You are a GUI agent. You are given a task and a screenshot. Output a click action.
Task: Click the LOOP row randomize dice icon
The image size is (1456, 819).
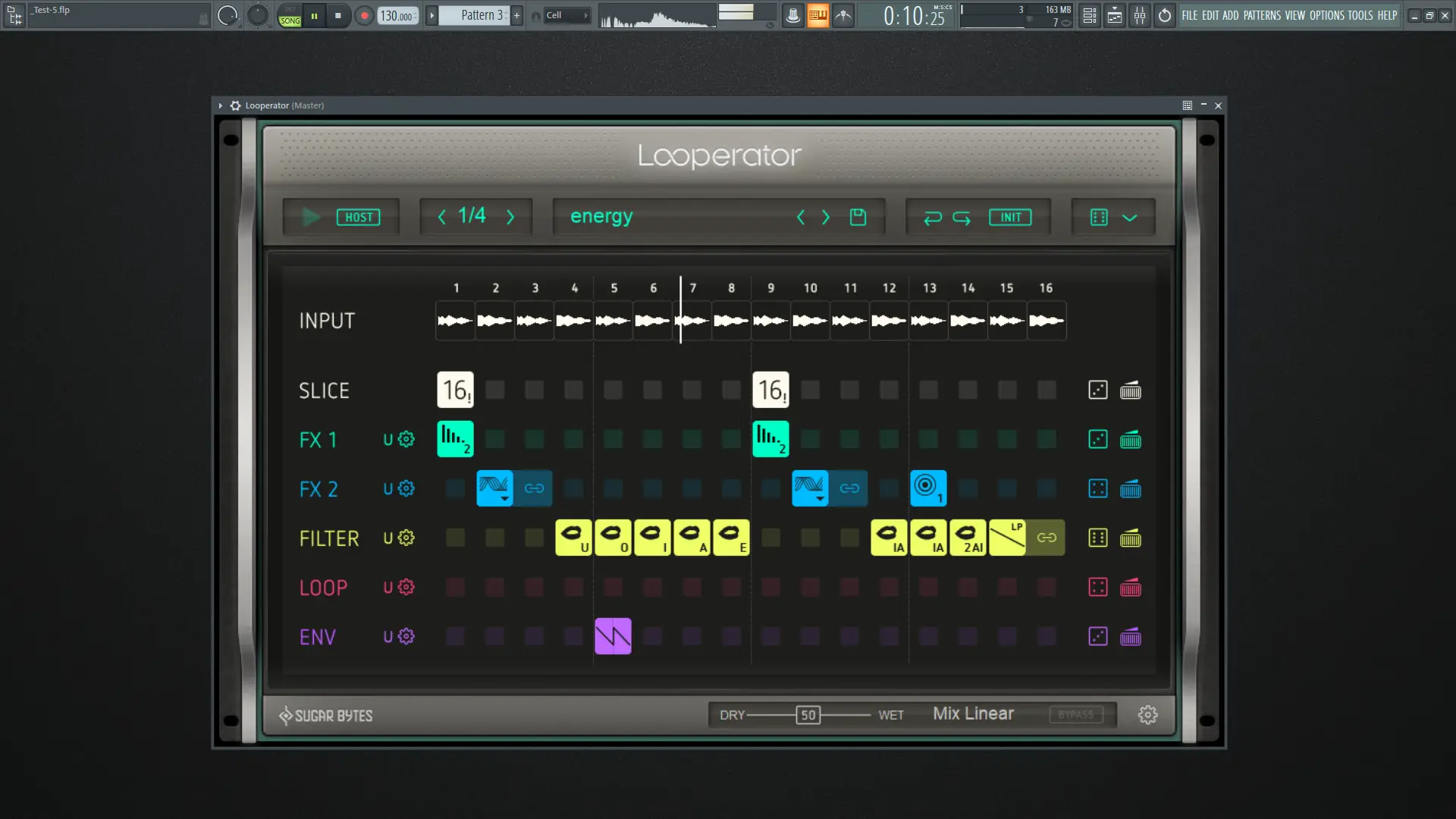[1097, 587]
